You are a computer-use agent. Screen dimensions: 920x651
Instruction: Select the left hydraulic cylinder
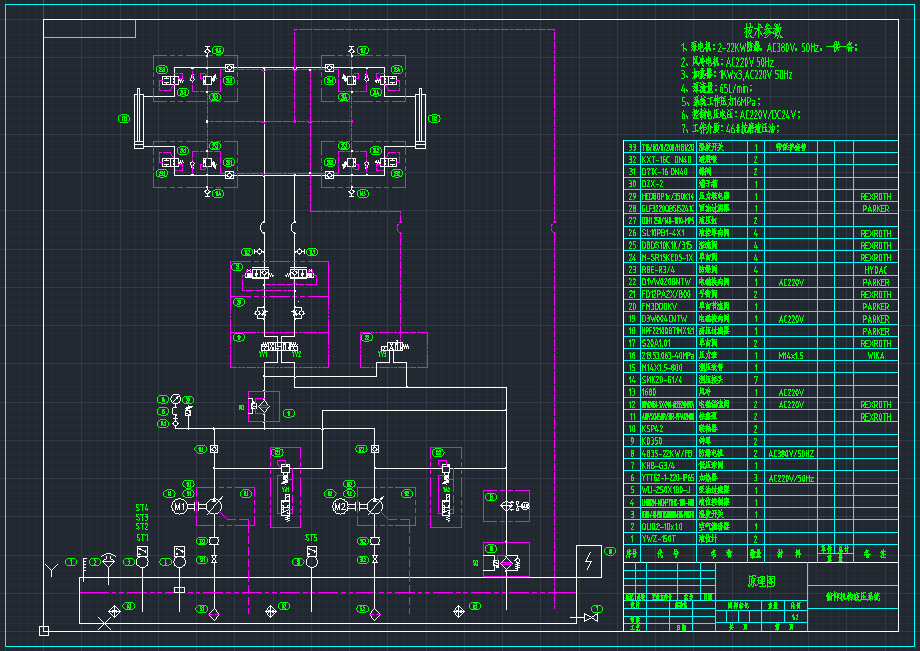pyautogui.click(x=138, y=120)
